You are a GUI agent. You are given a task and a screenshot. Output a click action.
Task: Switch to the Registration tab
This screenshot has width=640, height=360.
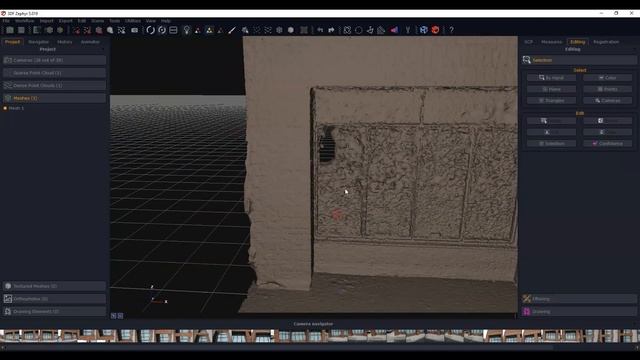tap(606, 42)
